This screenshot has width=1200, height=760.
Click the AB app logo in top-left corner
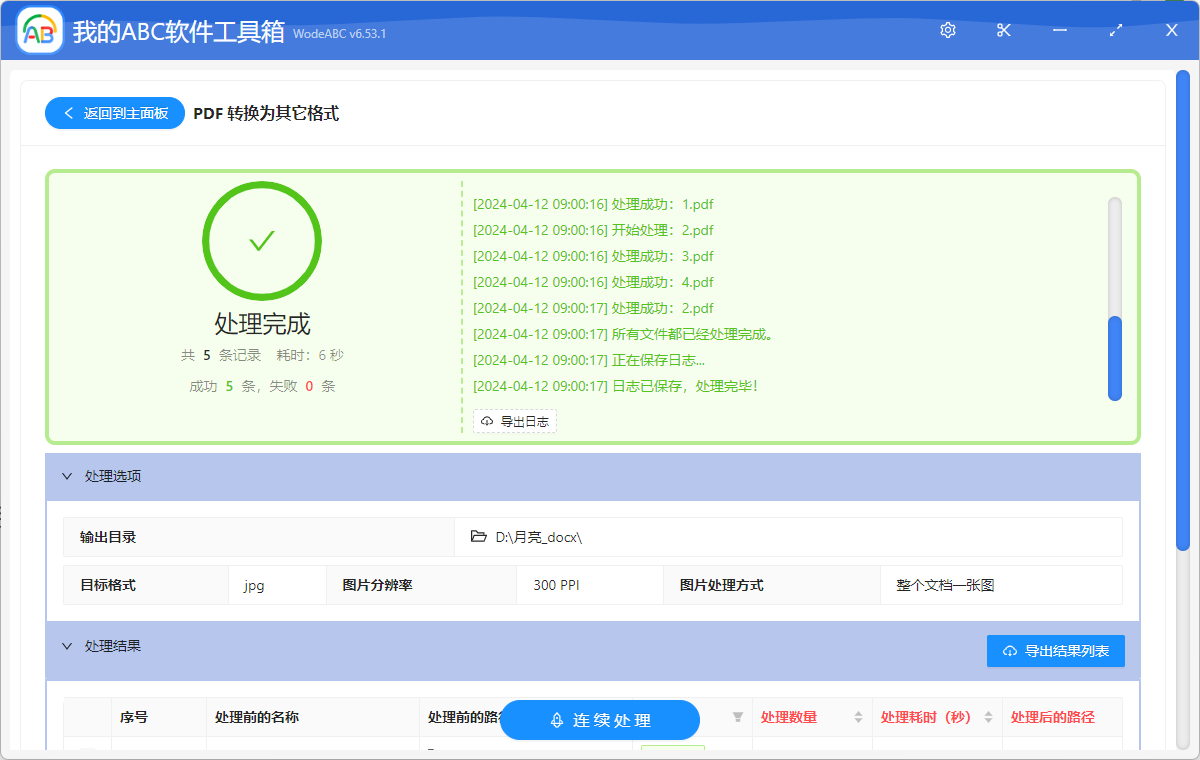pos(38,30)
